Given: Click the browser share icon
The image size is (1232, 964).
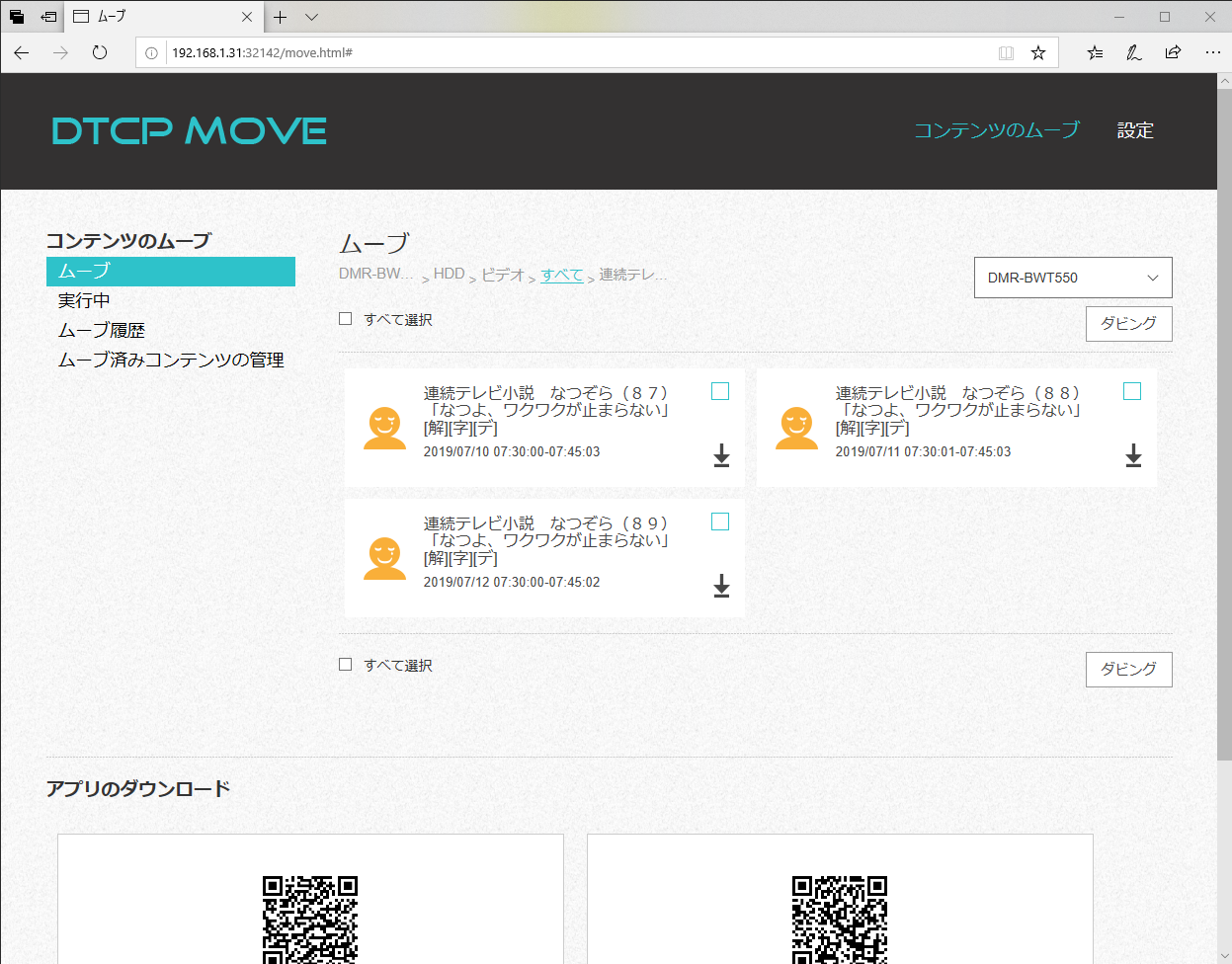Looking at the screenshot, I should pyautogui.click(x=1173, y=52).
